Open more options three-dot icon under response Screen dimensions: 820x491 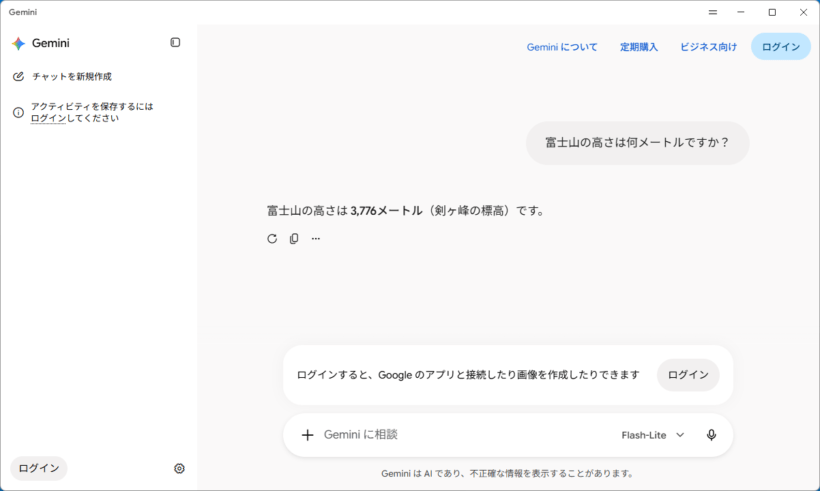tap(316, 238)
